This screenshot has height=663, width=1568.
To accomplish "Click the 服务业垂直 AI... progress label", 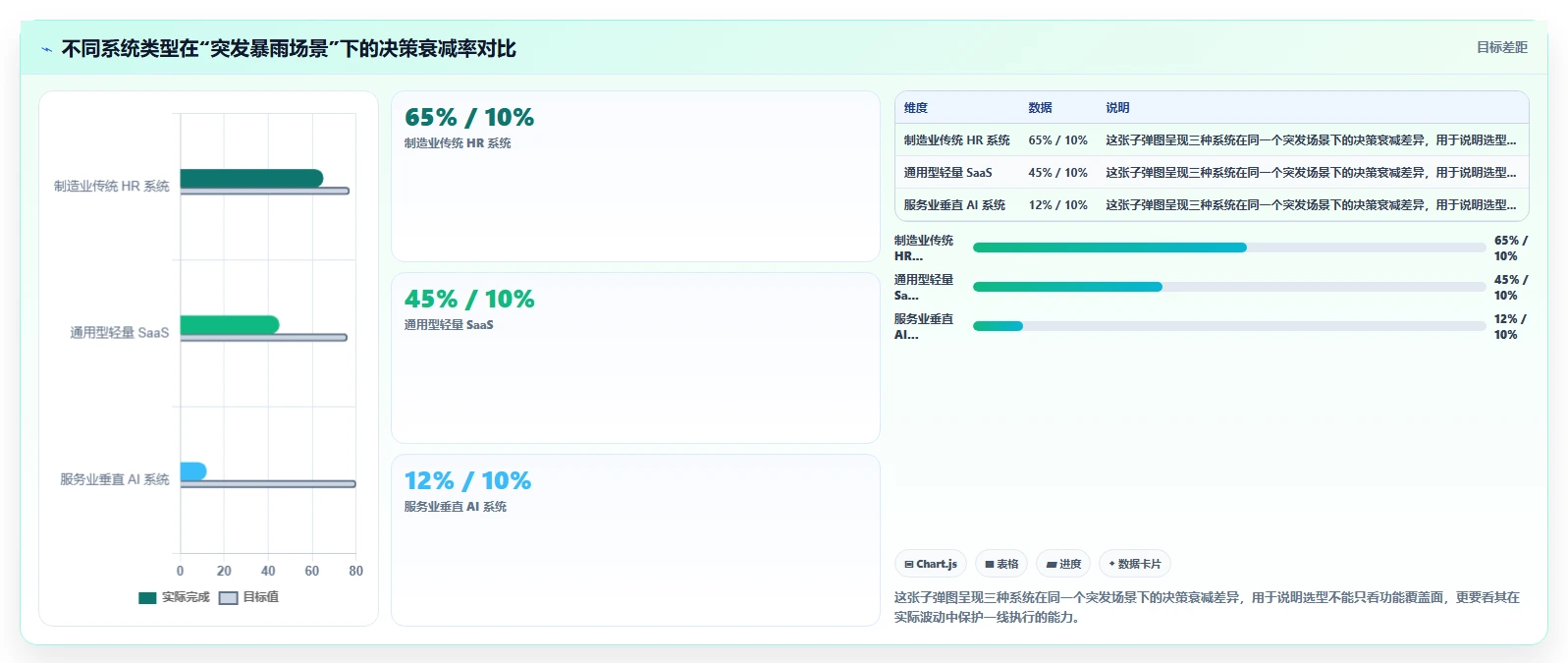I will [924, 326].
